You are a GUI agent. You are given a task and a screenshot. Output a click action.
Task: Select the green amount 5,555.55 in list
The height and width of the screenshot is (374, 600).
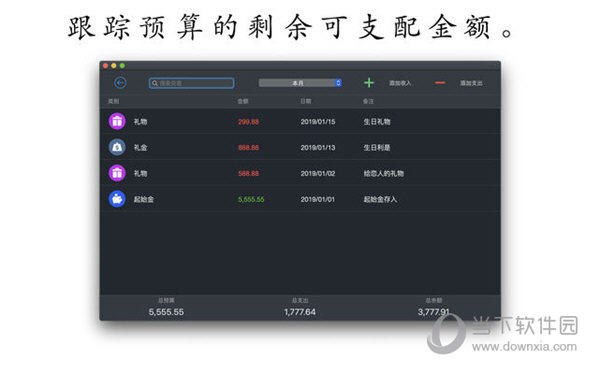pyautogui.click(x=251, y=199)
